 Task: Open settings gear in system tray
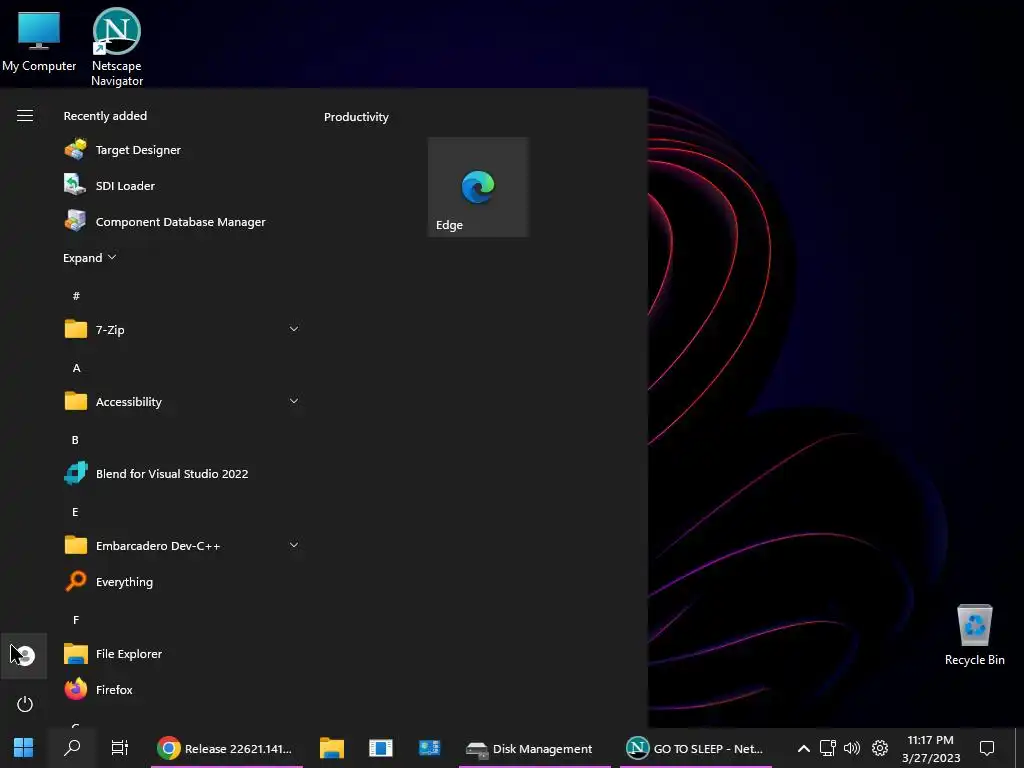point(880,748)
